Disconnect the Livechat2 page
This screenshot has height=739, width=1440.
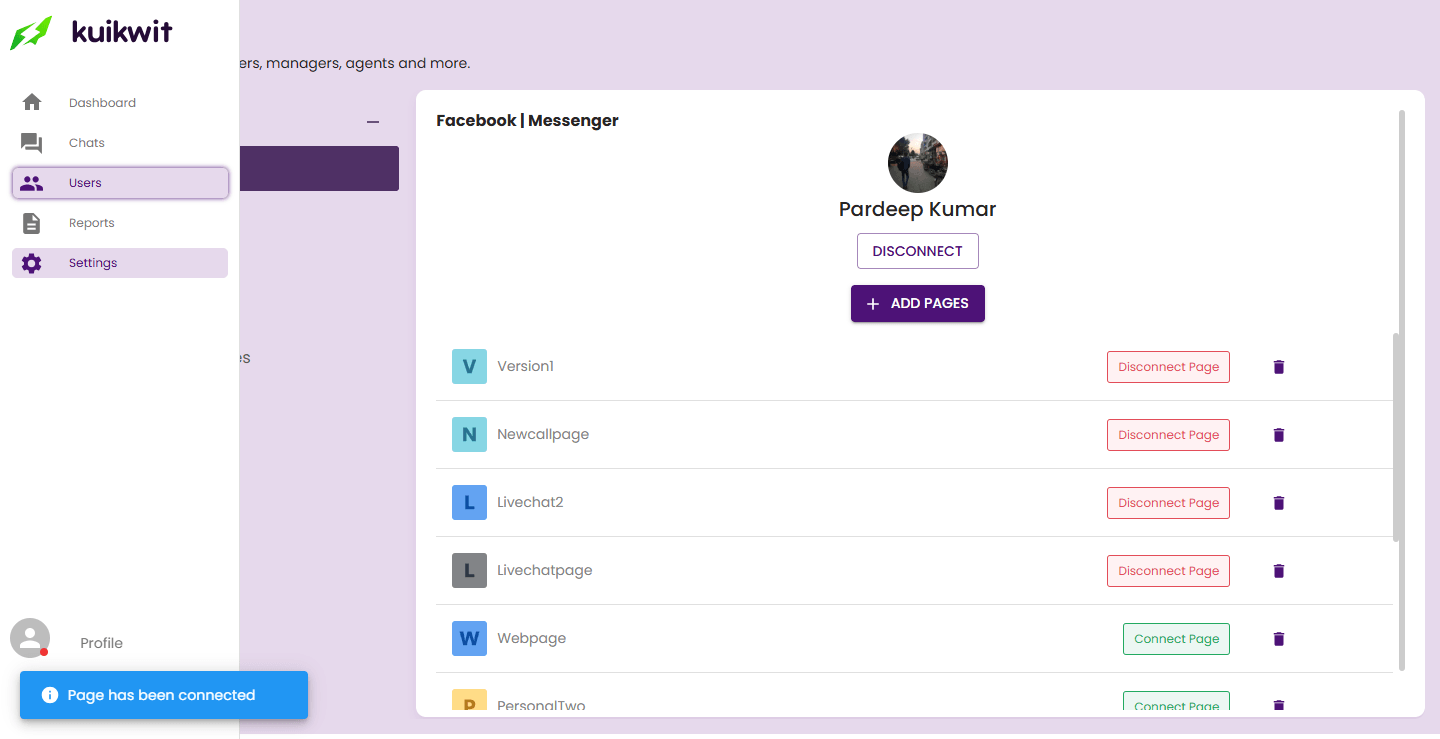(1168, 503)
